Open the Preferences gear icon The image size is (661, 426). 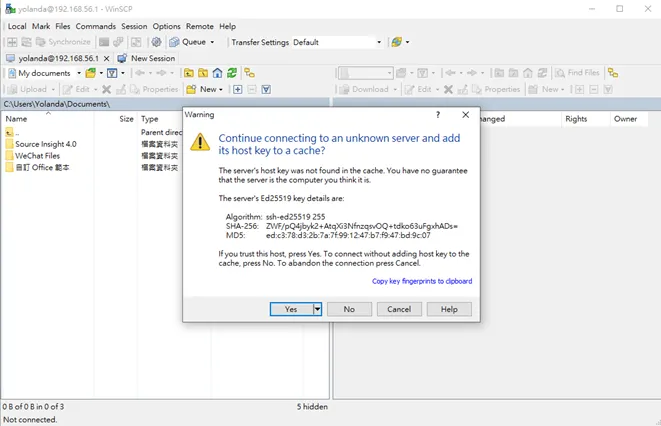tap(156, 42)
